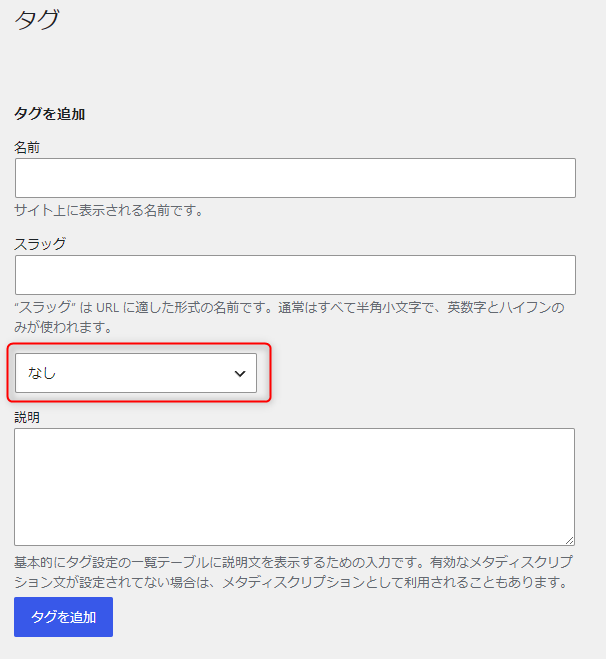Image resolution: width=606 pixels, height=659 pixels.
Task: Click the スラッグ field label
Action: click(x=40, y=243)
